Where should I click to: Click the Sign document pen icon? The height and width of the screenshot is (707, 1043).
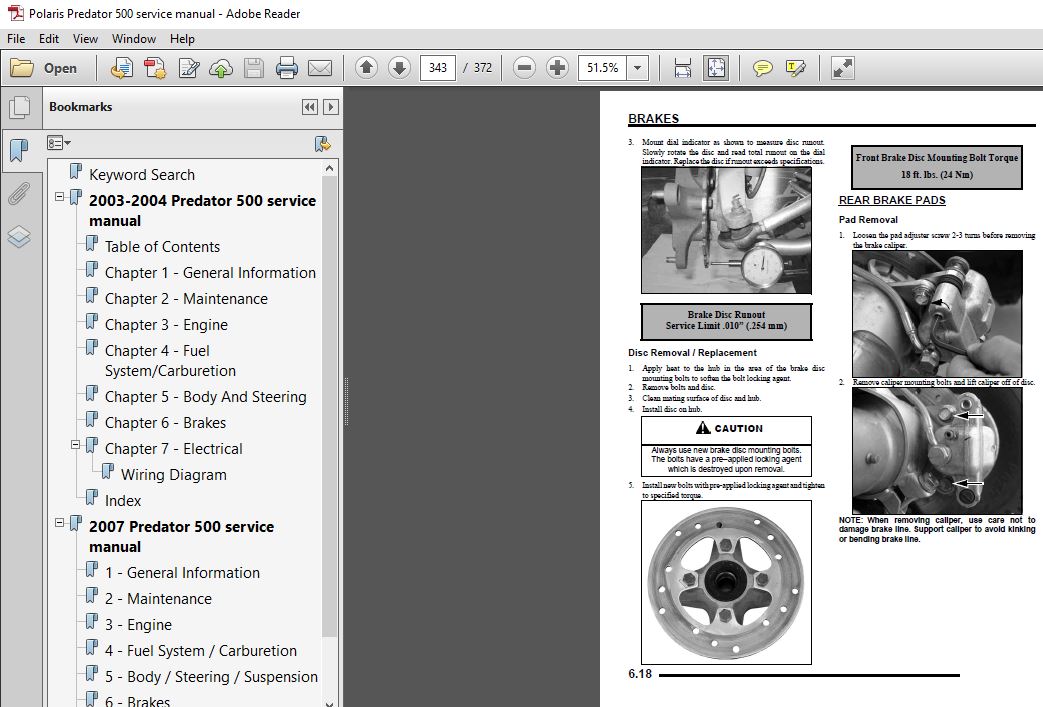(189, 68)
